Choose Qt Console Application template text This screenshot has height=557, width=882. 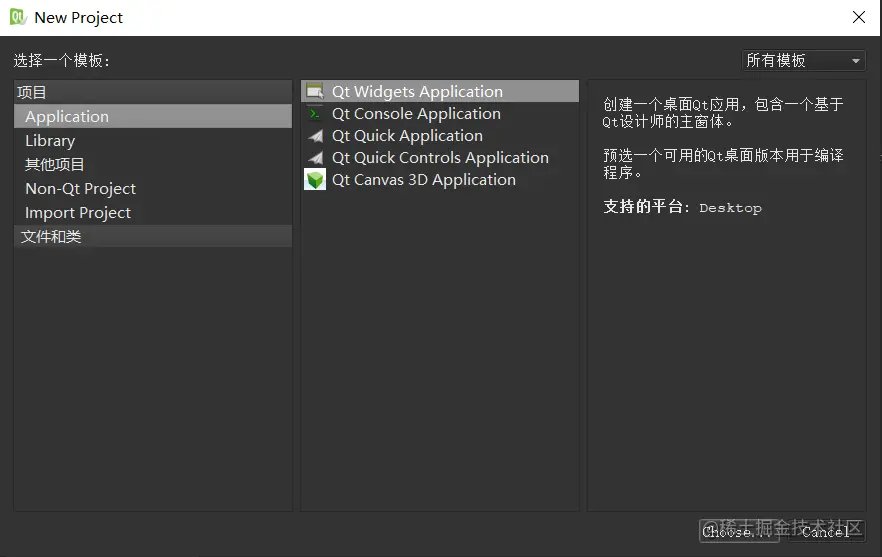[416, 114]
